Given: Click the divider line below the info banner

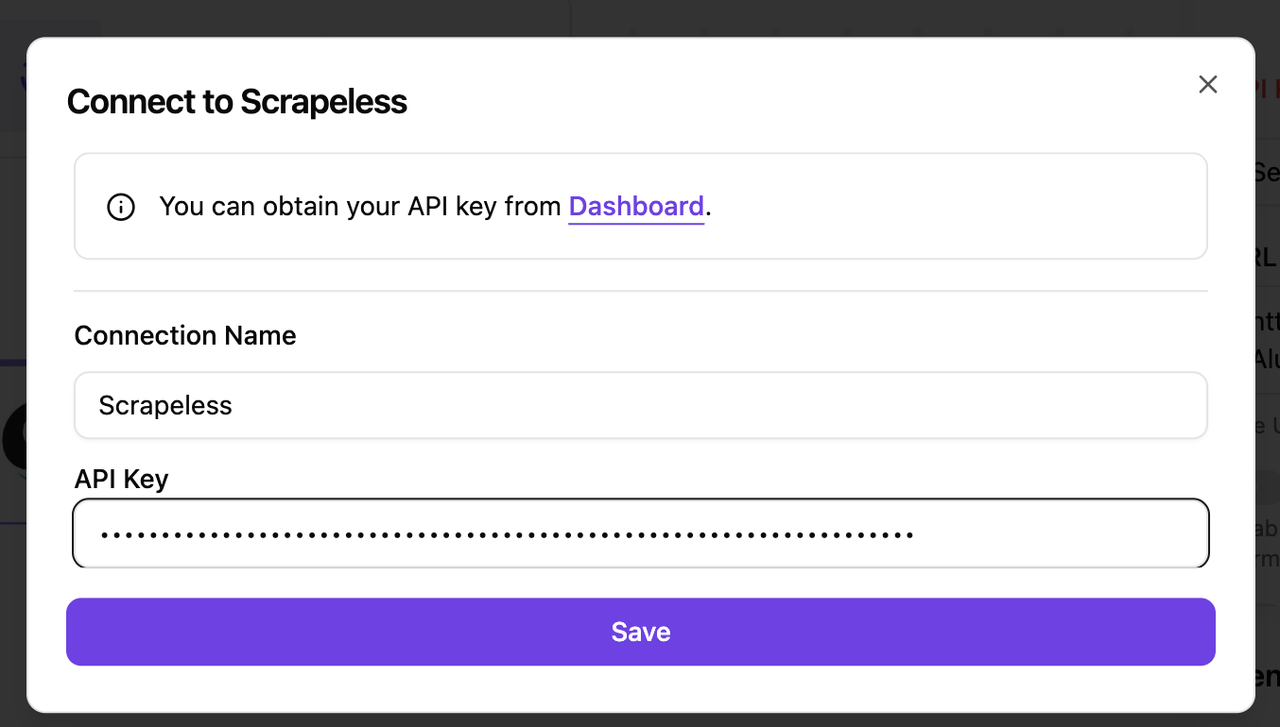Looking at the screenshot, I should click(x=640, y=291).
